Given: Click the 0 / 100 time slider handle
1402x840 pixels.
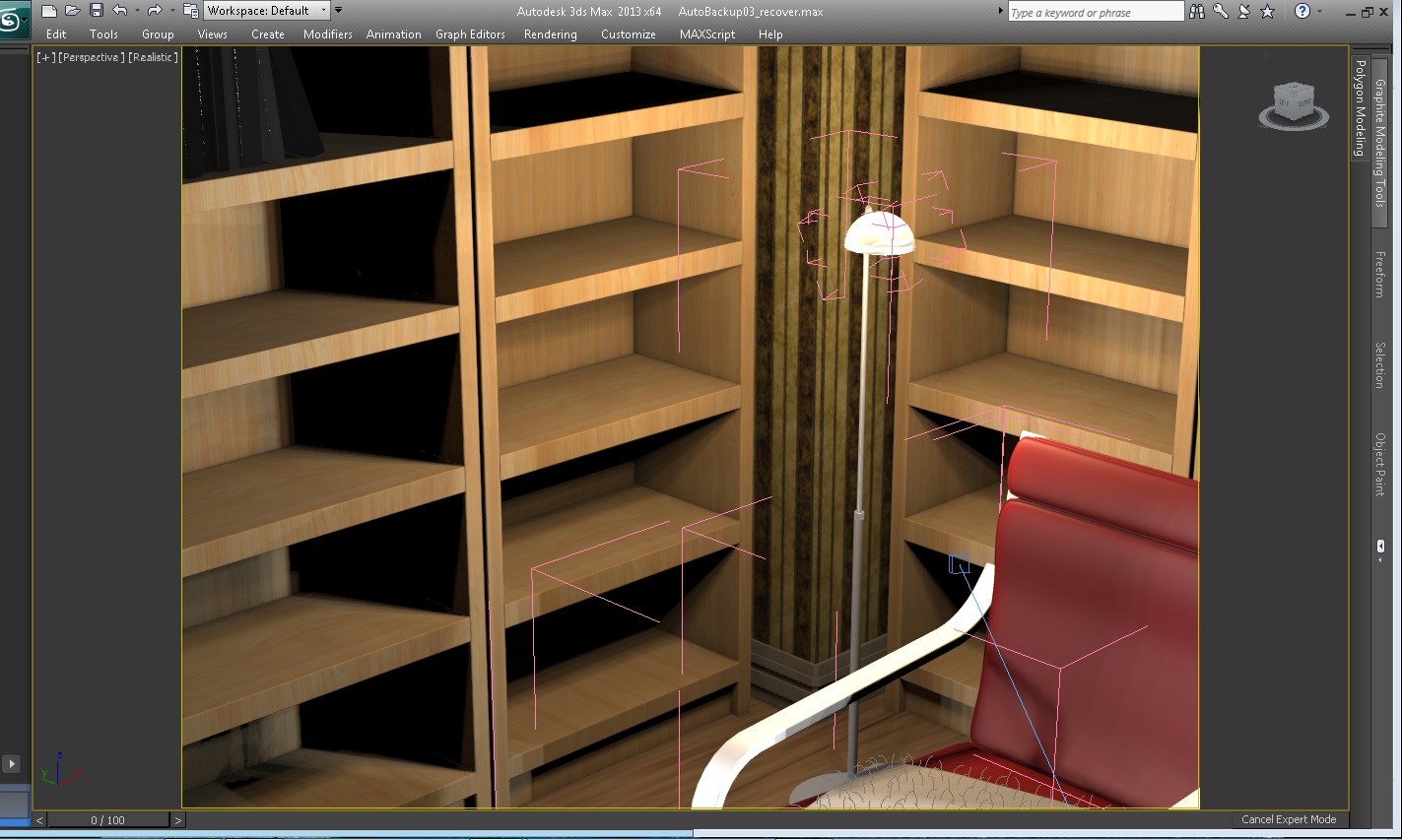Looking at the screenshot, I should [108, 819].
